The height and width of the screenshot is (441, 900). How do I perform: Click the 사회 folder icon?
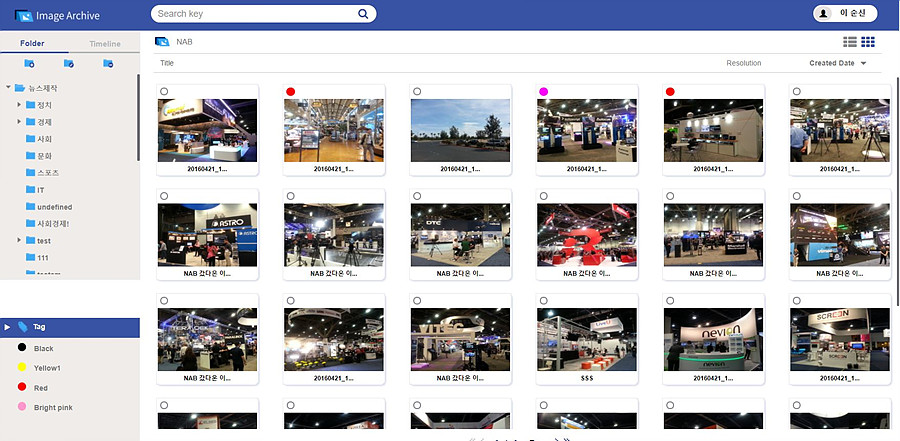[30, 138]
